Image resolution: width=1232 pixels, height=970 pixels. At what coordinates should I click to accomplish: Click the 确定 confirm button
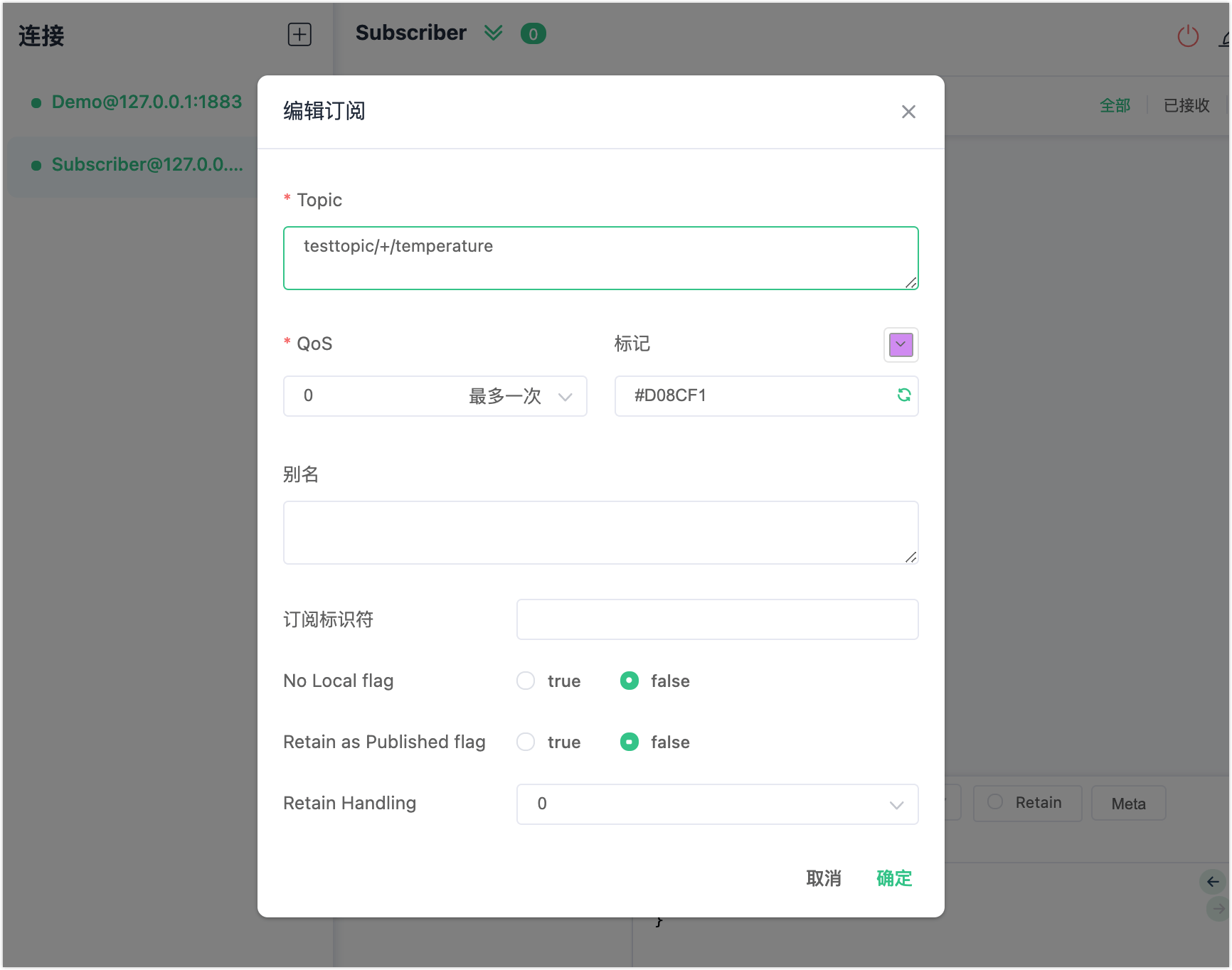click(x=893, y=878)
